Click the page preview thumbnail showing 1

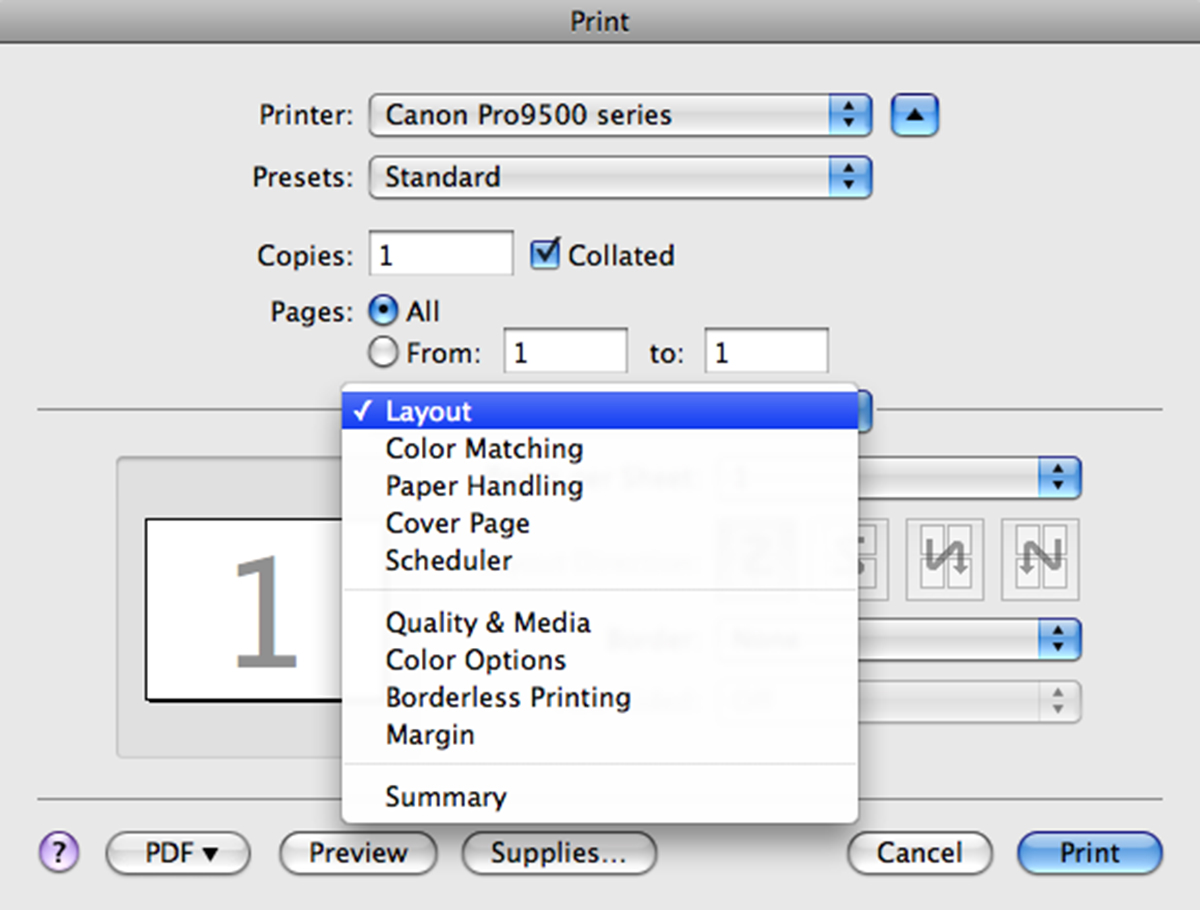[243, 609]
